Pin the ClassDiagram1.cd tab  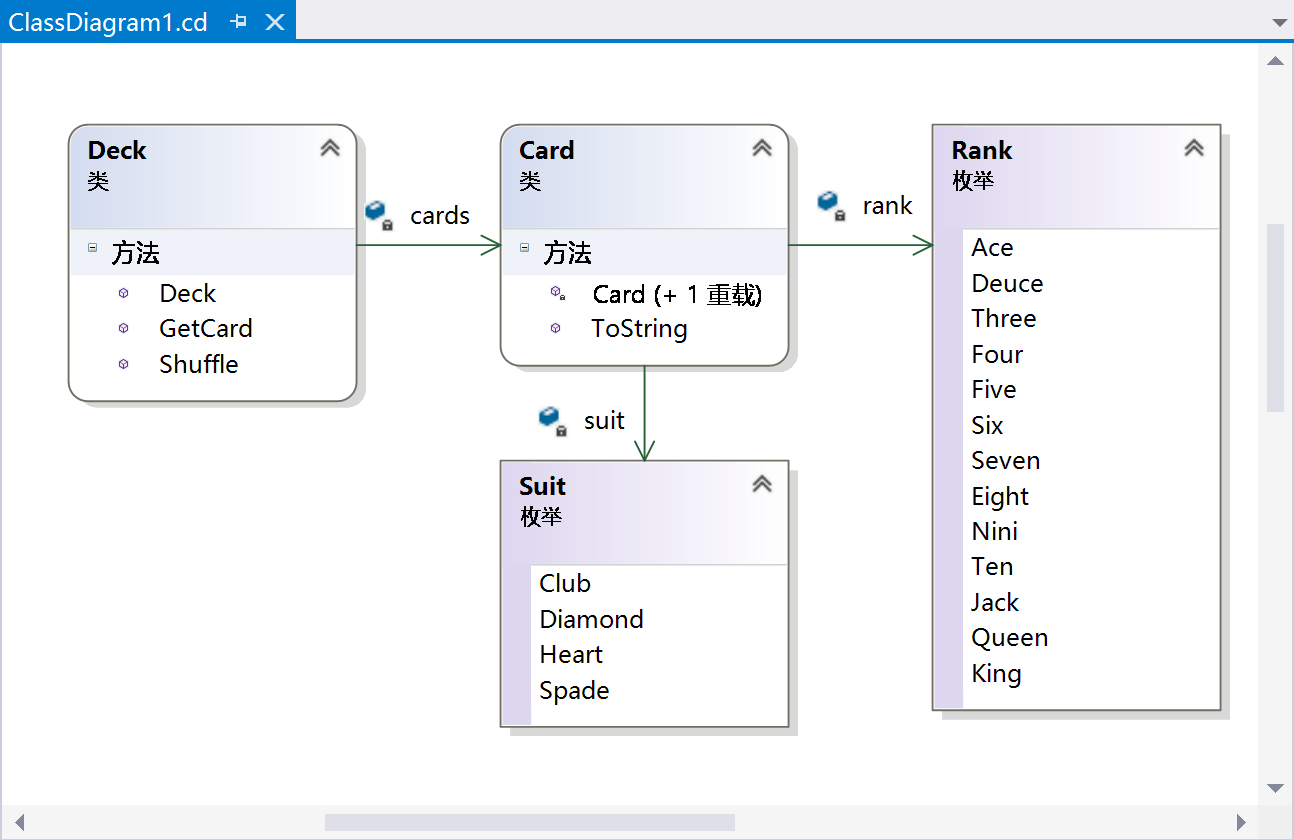(x=238, y=21)
